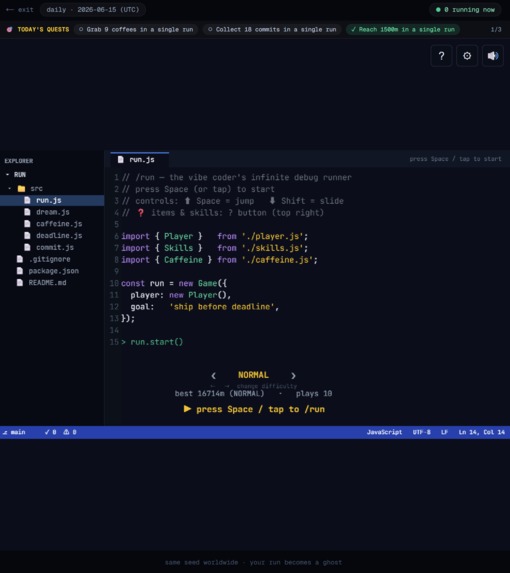Start the game via press Space / tap to /run

254,409
